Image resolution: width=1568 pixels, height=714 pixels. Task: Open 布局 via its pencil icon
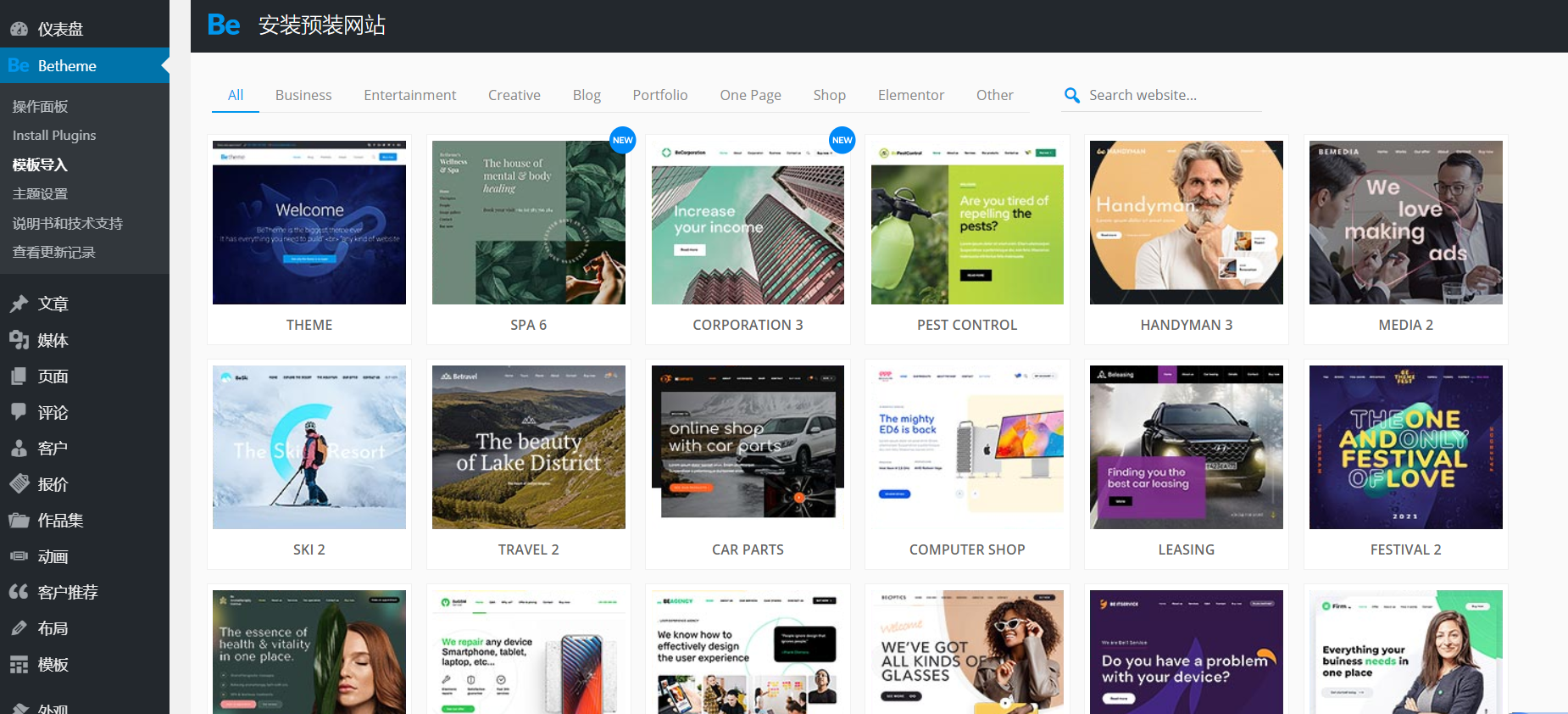(19, 628)
